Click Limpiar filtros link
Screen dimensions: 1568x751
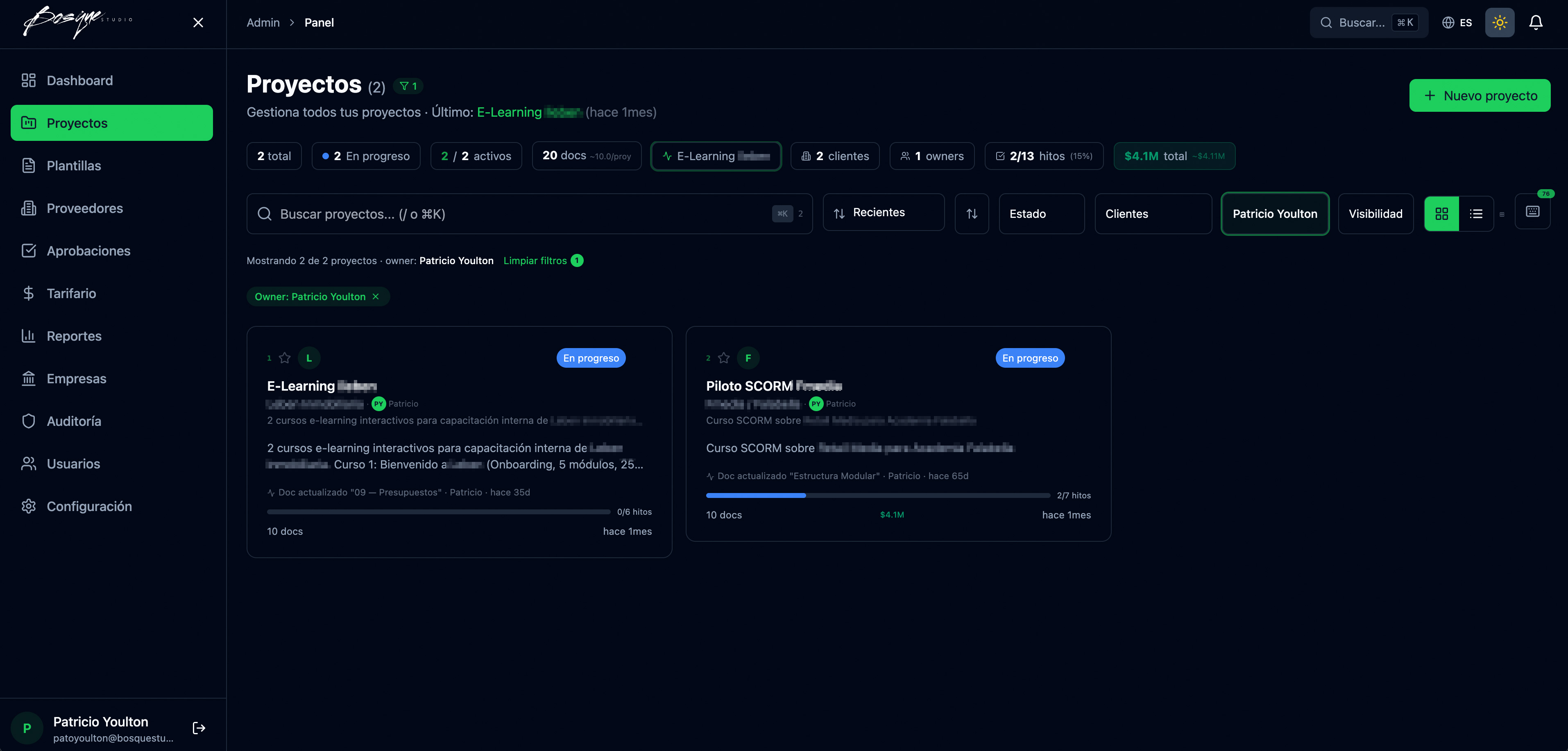[535, 260]
